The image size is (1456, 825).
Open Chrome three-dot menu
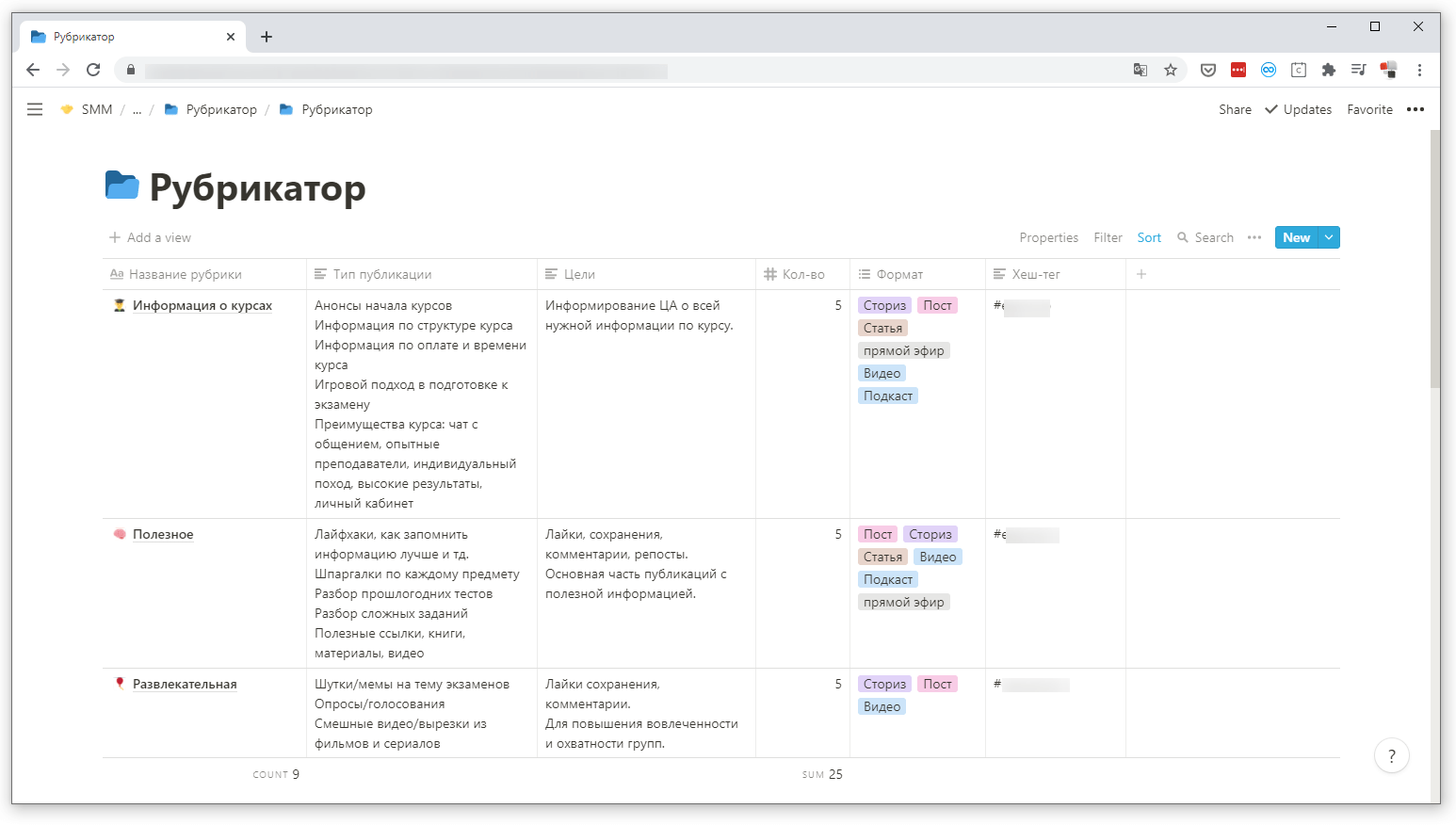point(1419,70)
